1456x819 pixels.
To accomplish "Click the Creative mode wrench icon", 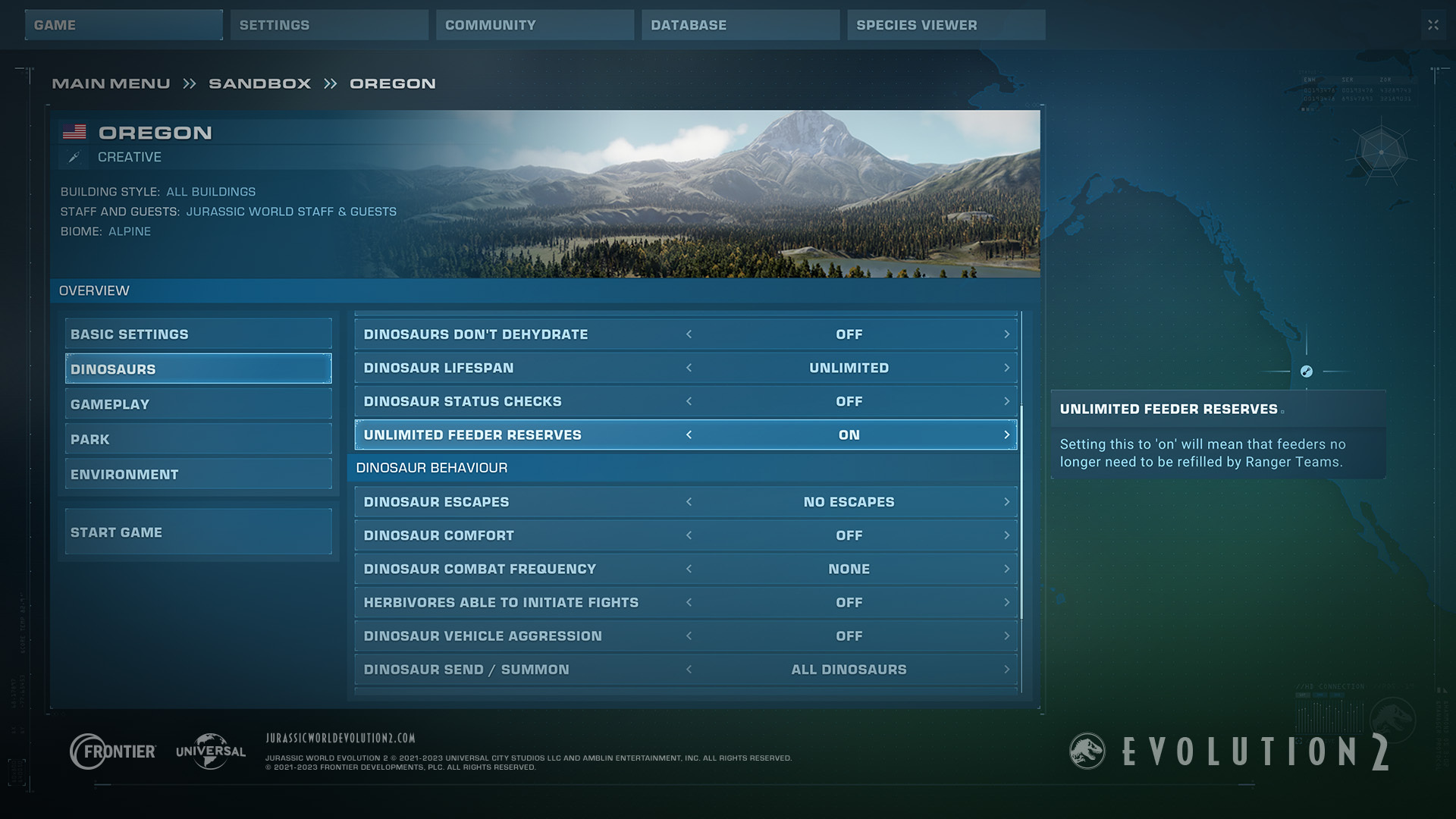I will [74, 157].
